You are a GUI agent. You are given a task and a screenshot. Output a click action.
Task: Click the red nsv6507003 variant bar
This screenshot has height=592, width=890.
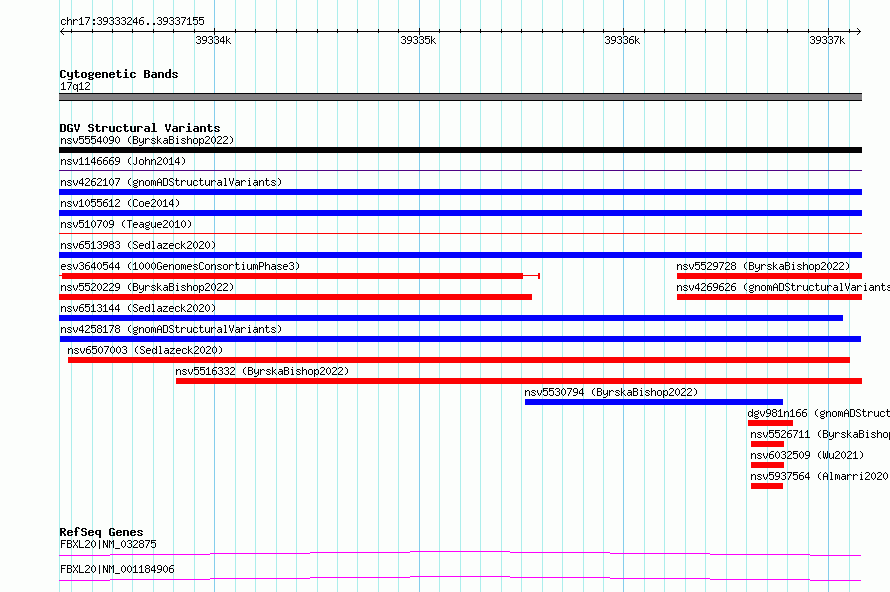(459, 360)
